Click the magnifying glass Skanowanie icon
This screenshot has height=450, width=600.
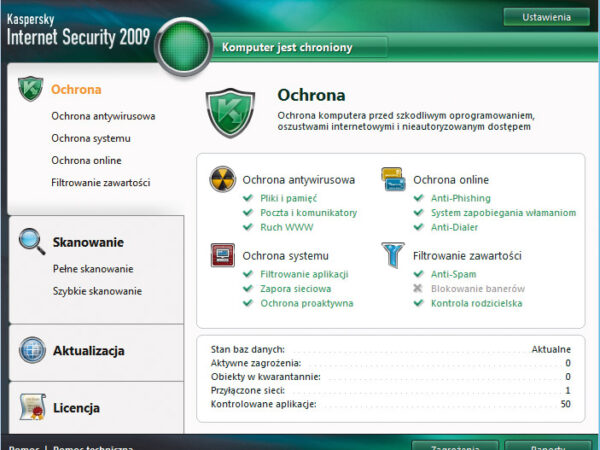pos(32,241)
